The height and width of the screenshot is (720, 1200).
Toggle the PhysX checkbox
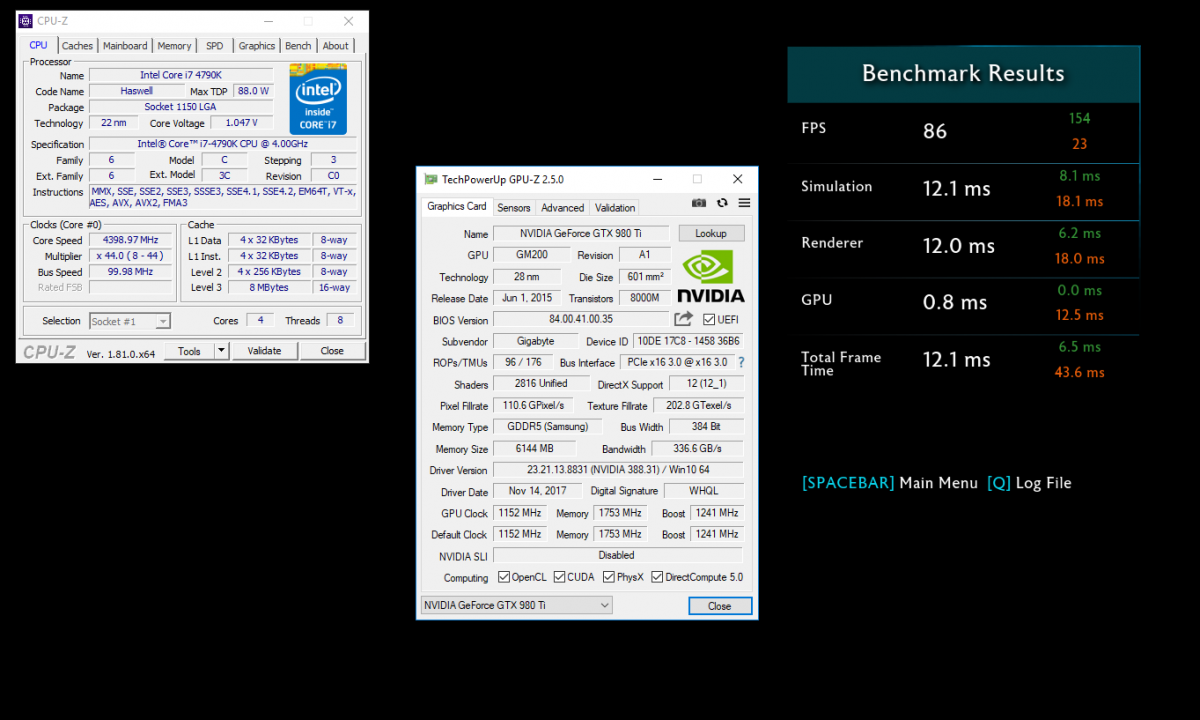click(609, 577)
